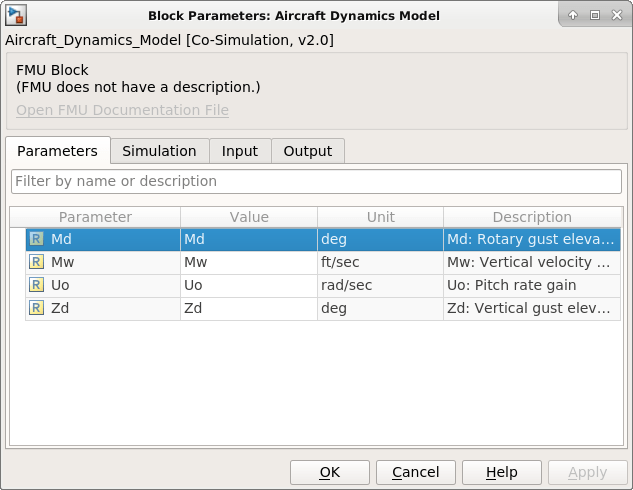Select the Parameters tab
This screenshot has height=490, width=633.
(57, 151)
